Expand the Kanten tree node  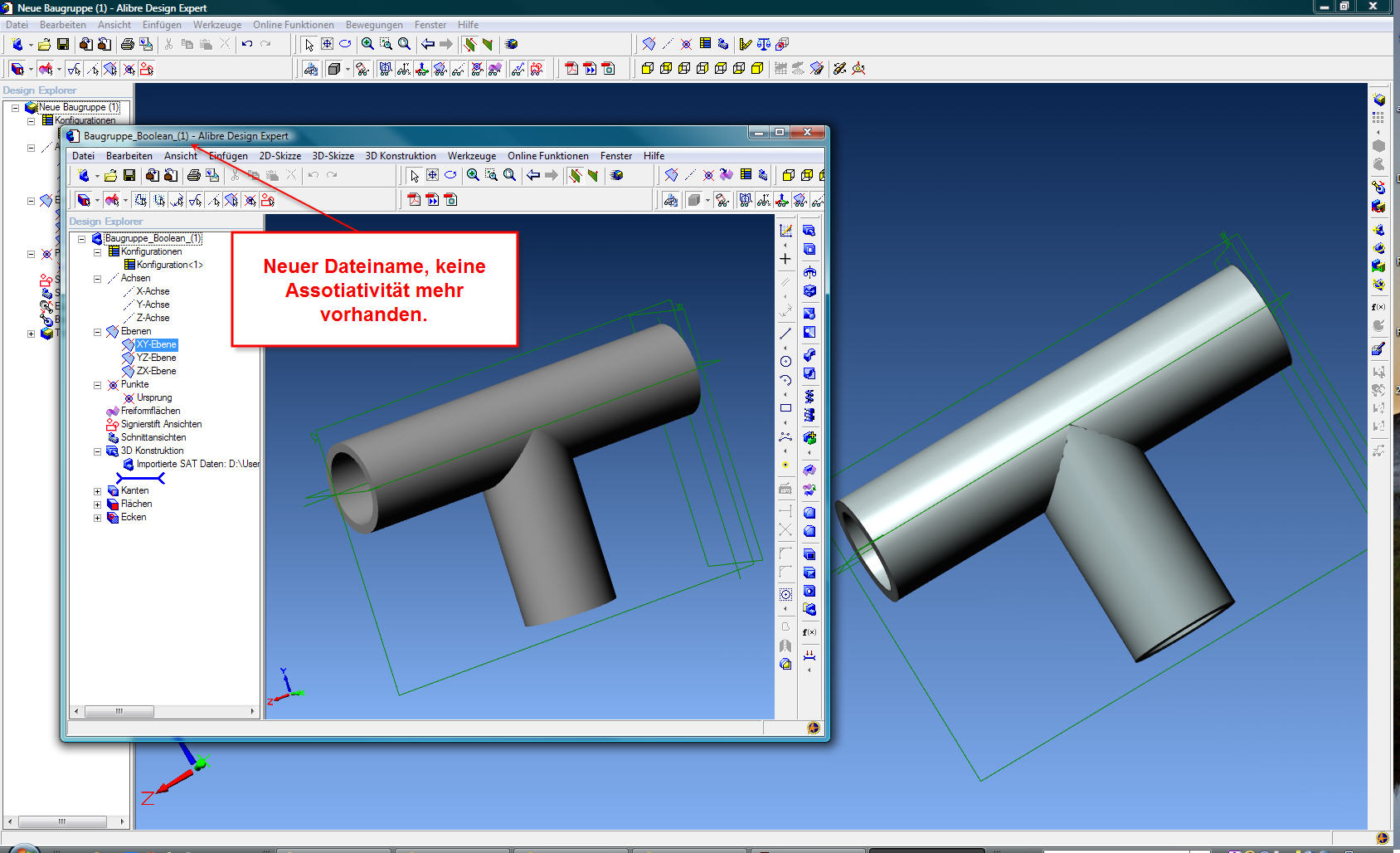coord(97,491)
